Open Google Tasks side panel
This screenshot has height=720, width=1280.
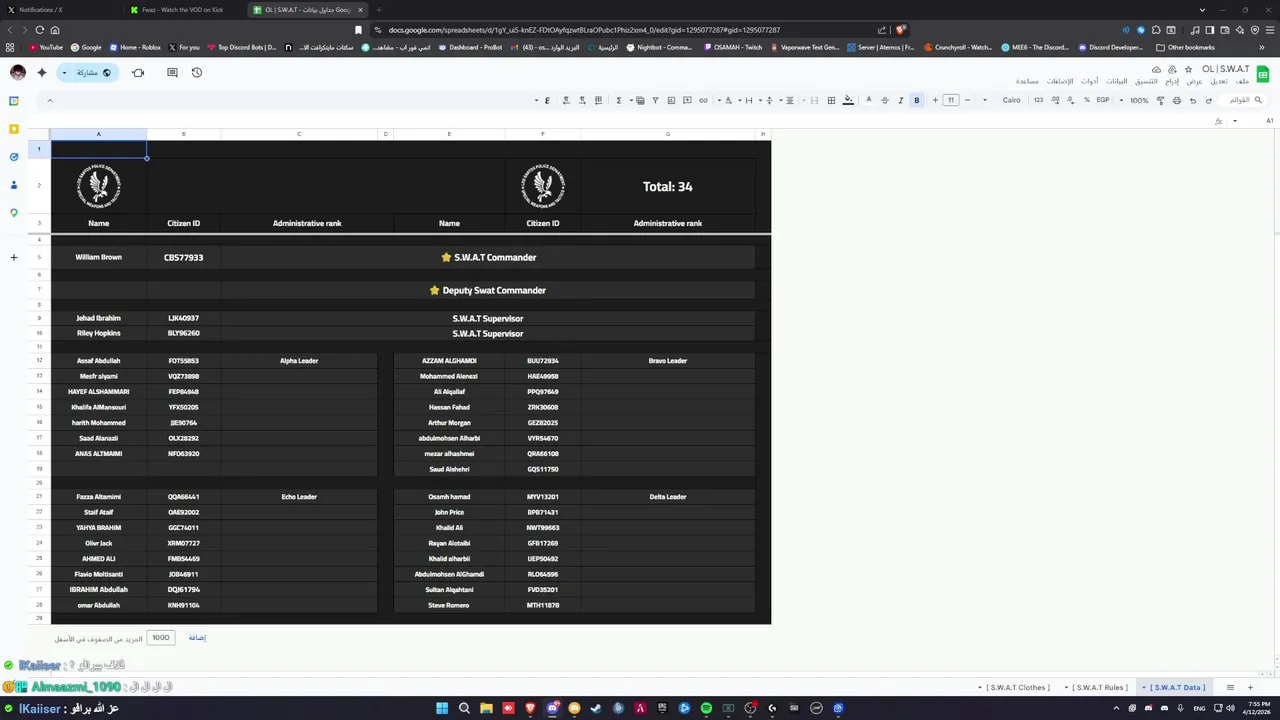(x=14, y=157)
